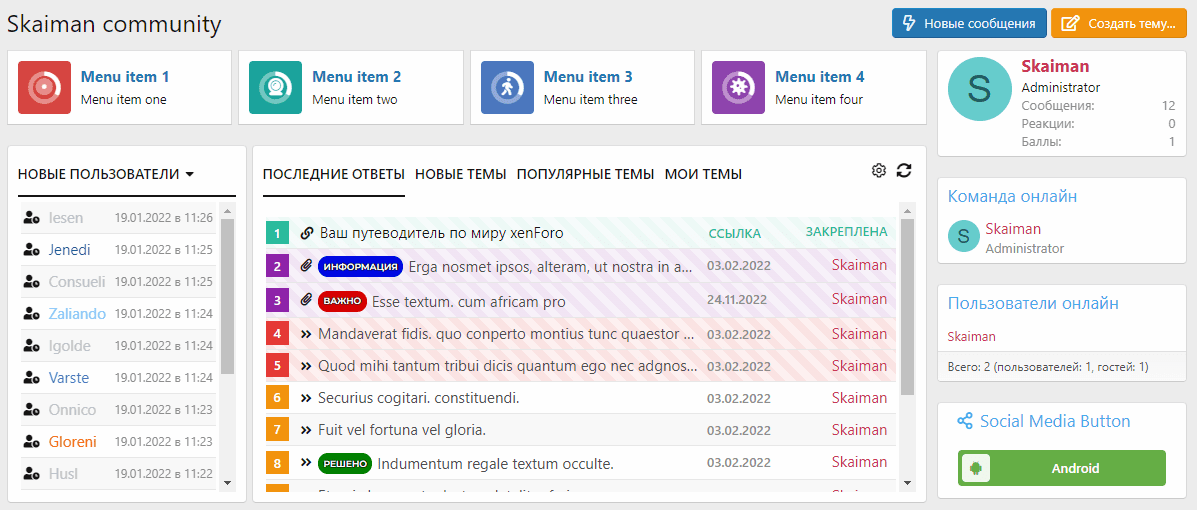The width and height of the screenshot is (1197, 510).
Task: Click the purple Menu item 4 gear icon
Action: [739, 88]
